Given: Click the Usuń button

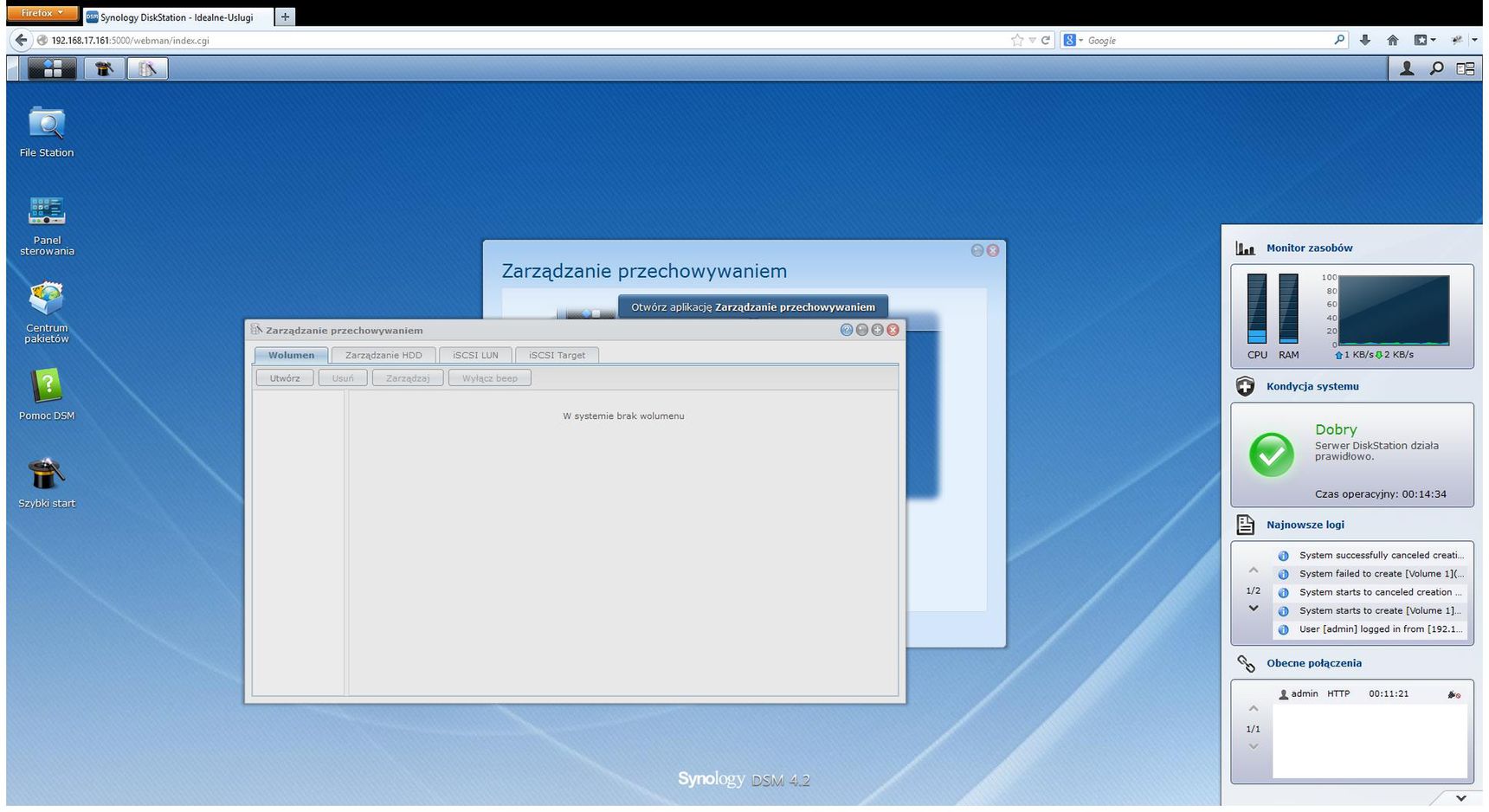Looking at the screenshot, I should 343,378.
